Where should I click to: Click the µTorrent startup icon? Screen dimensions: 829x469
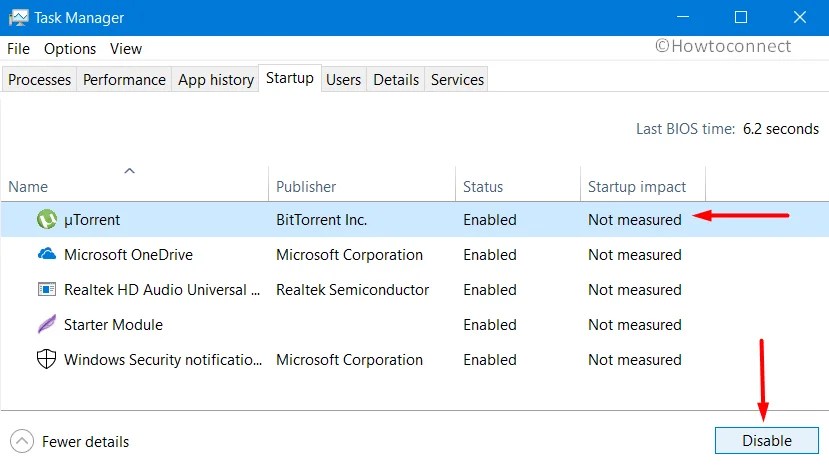pyautogui.click(x=47, y=219)
